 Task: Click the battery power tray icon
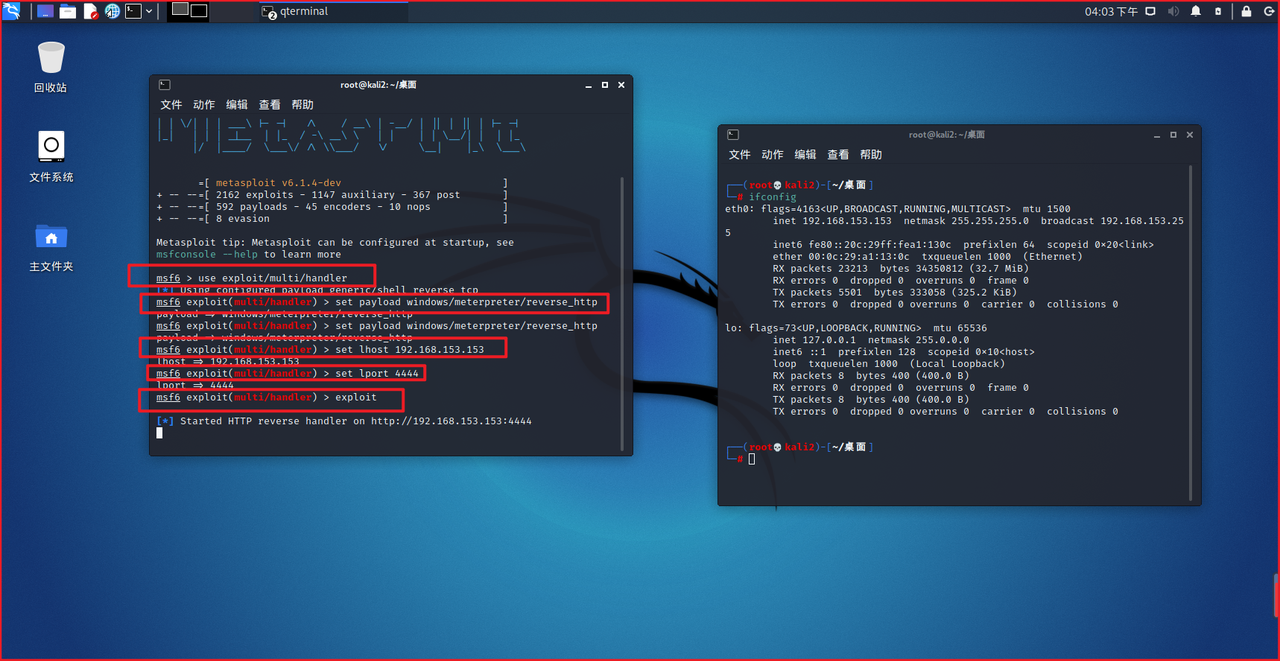[x=1218, y=12]
